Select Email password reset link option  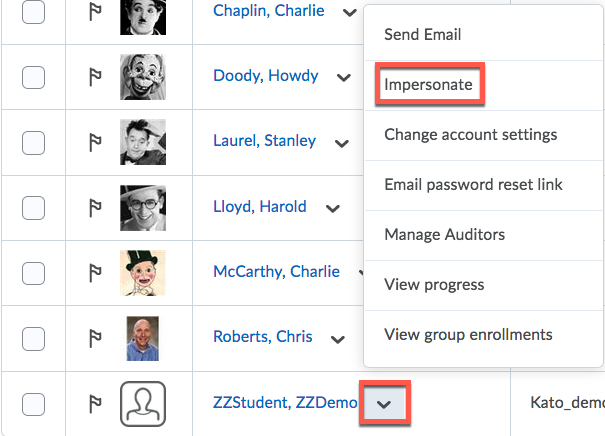pos(473,185)
